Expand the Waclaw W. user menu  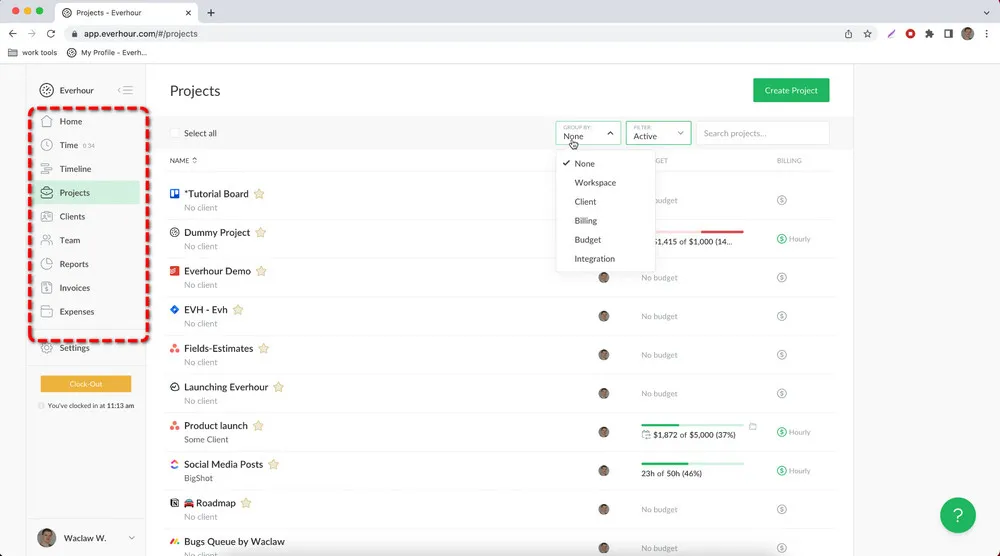click(131, 538)
